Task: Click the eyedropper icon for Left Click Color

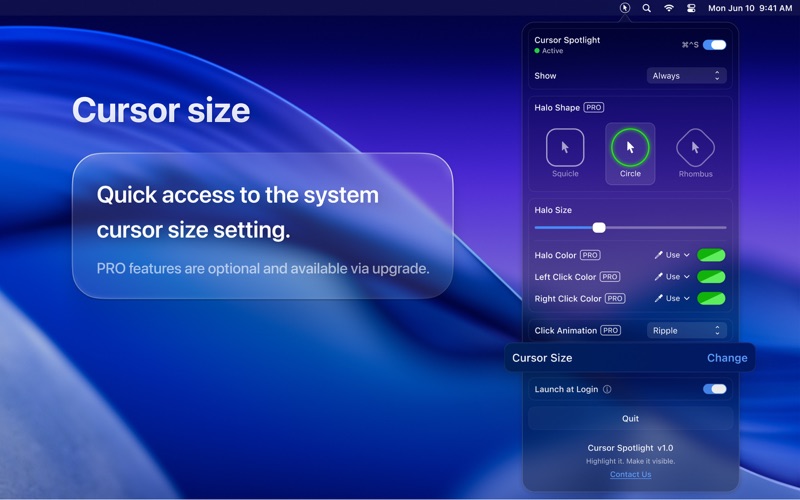Action: coord(658,277)
